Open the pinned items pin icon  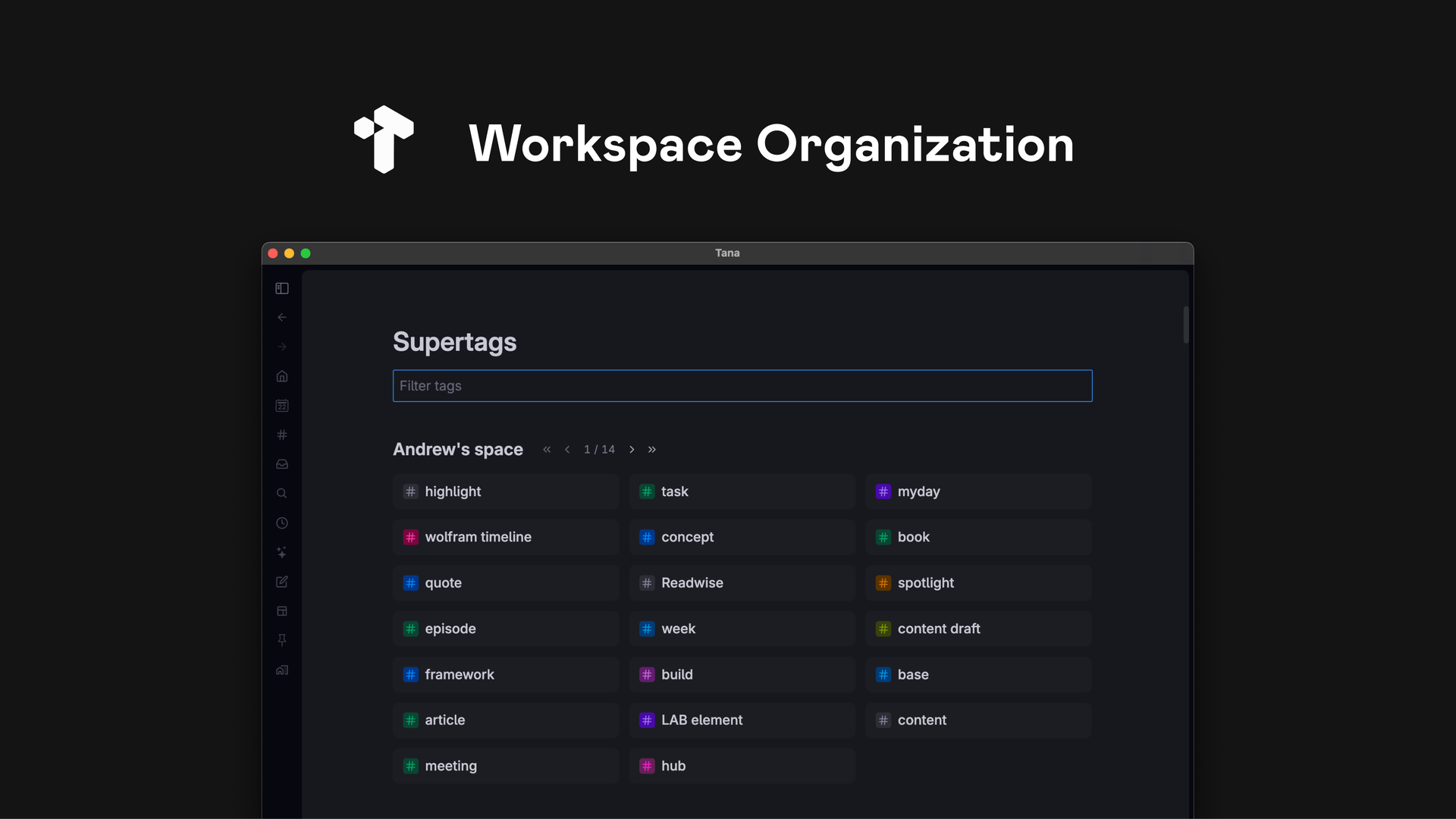coord(282,640)
